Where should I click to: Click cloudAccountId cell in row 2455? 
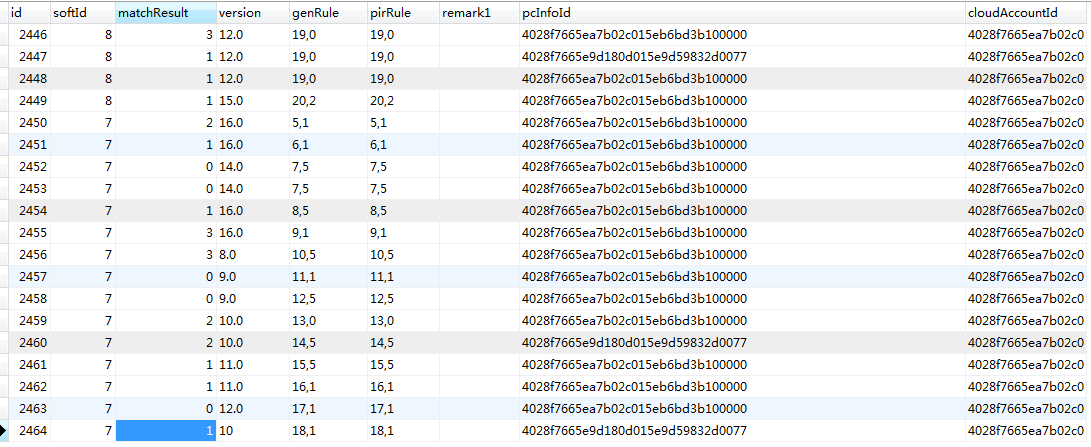click(x=1028, y=233)
